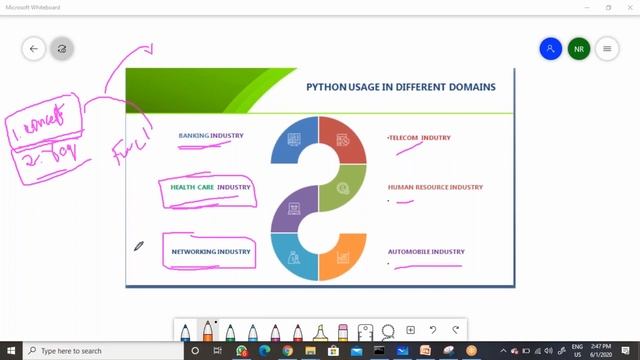Toggle the ruler tool
Viewport: 640px width, 360px height.
pyautogui.click(x=365, y=332)
